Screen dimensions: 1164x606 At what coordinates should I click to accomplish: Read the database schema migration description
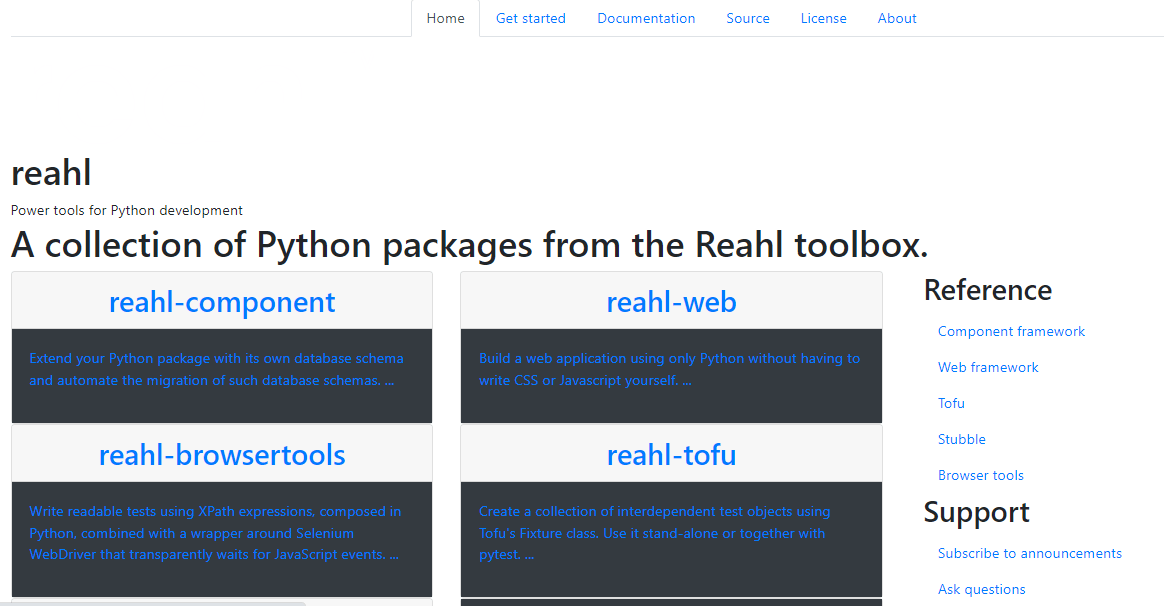216,369
